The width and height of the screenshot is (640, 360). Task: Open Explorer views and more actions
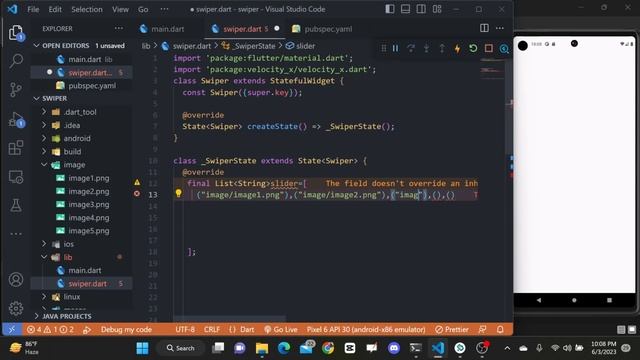119,28
